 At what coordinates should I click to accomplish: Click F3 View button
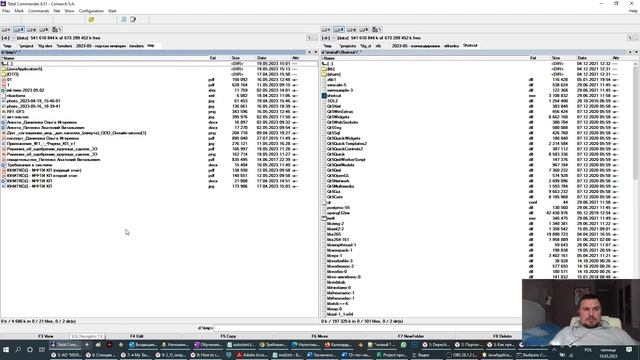46,336
